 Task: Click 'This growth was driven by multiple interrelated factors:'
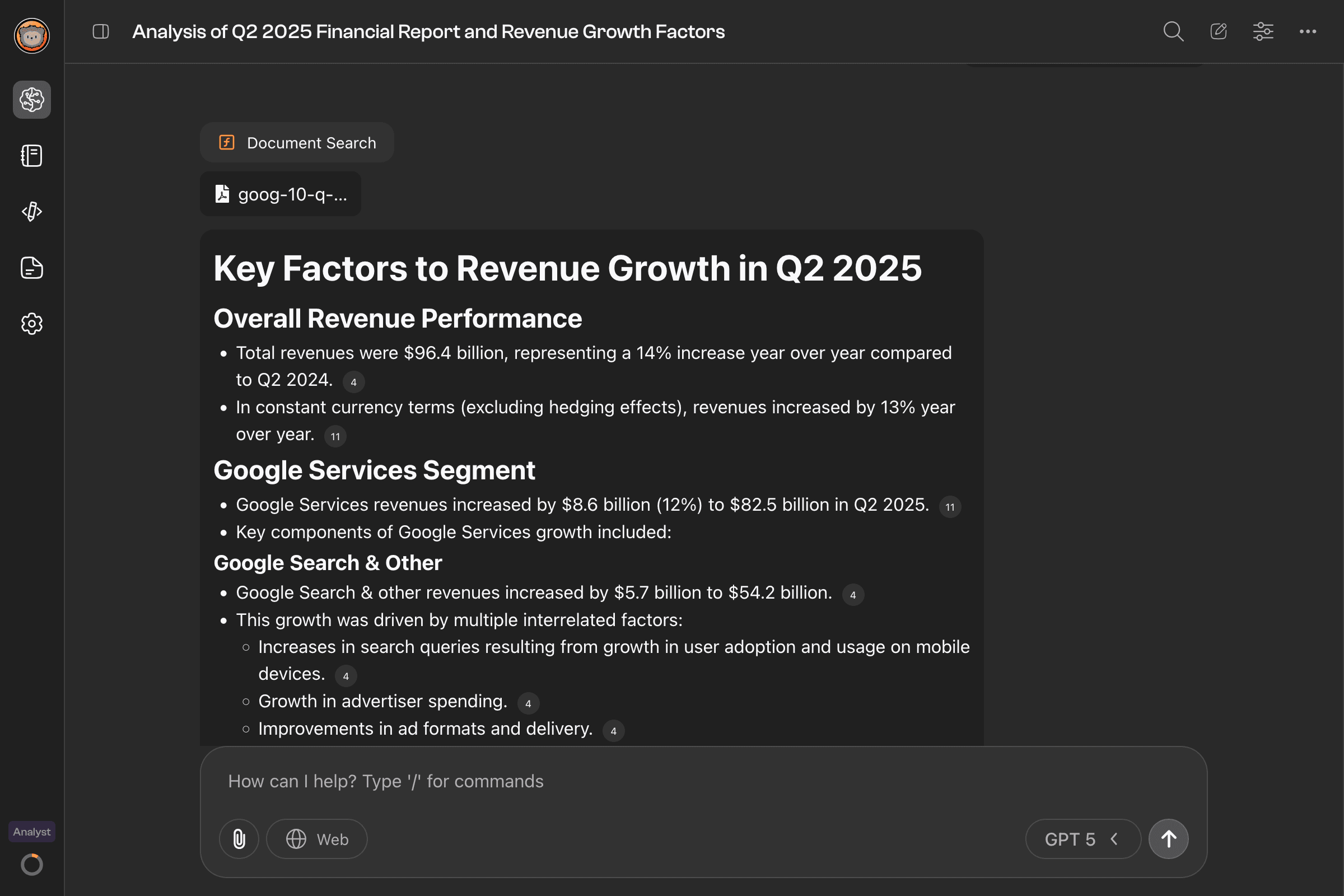pos(459,620)
